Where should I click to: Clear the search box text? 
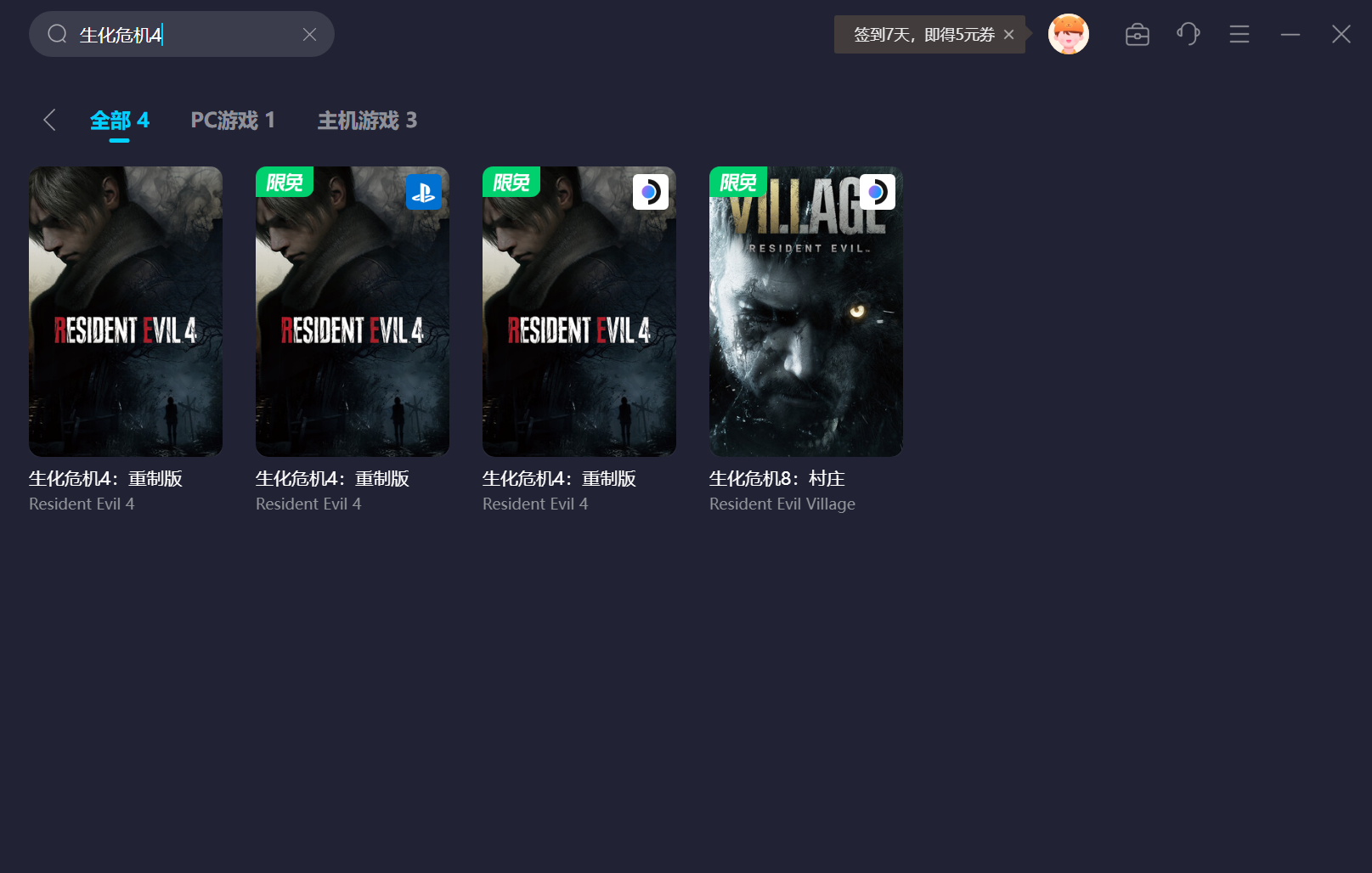tap(309, 34)
